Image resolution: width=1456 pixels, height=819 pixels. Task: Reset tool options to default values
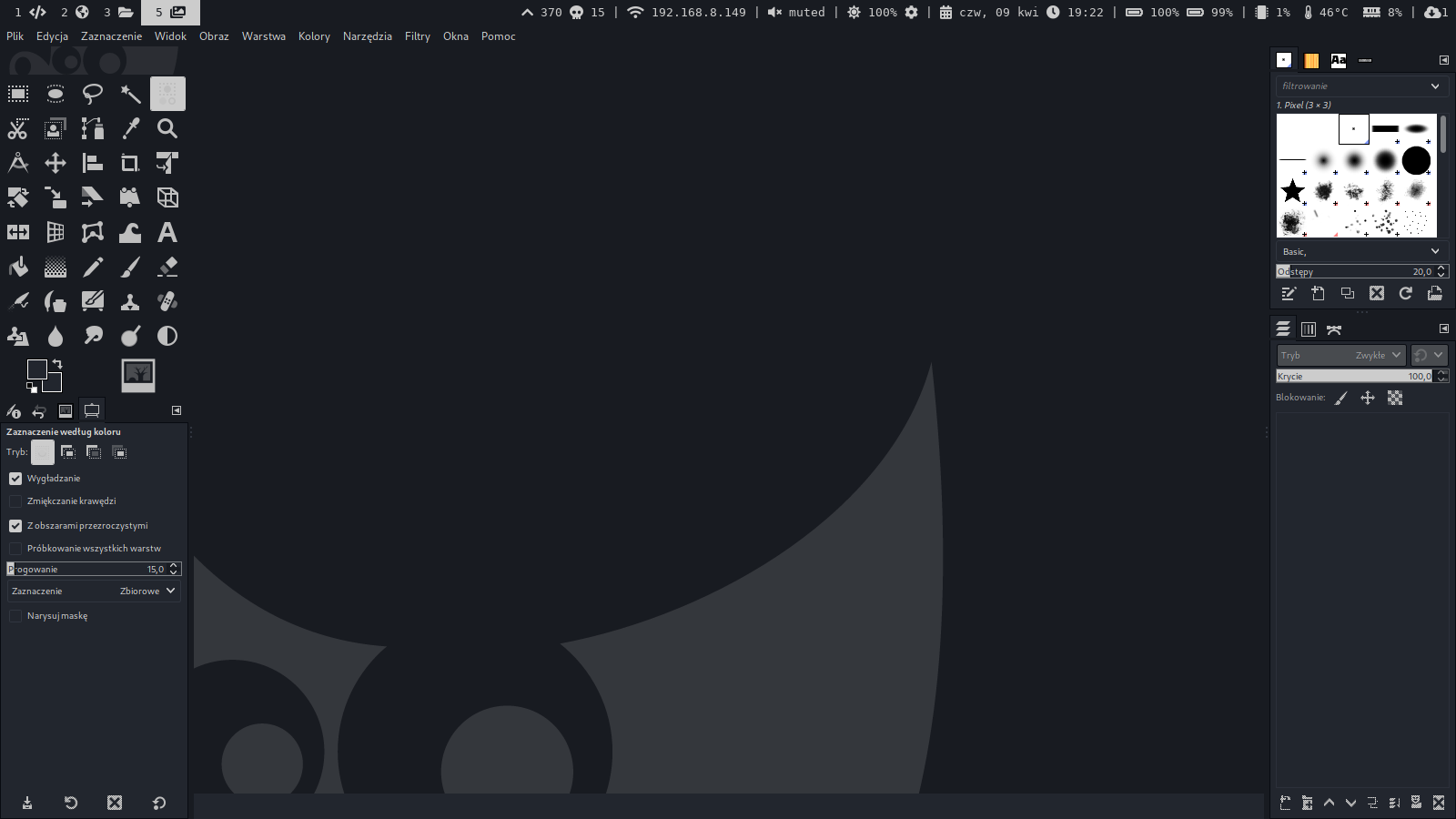[159, 803]
